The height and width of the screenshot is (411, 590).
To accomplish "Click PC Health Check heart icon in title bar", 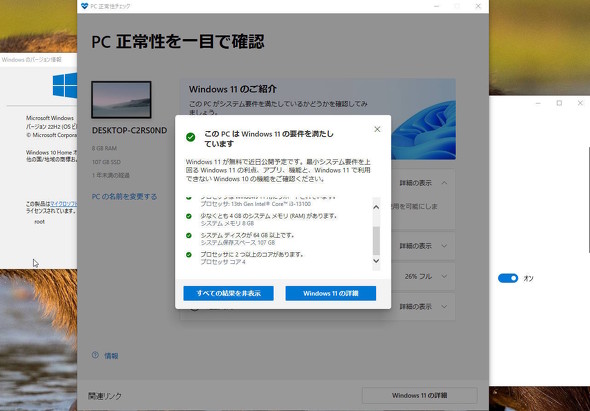I will (84, 6).
